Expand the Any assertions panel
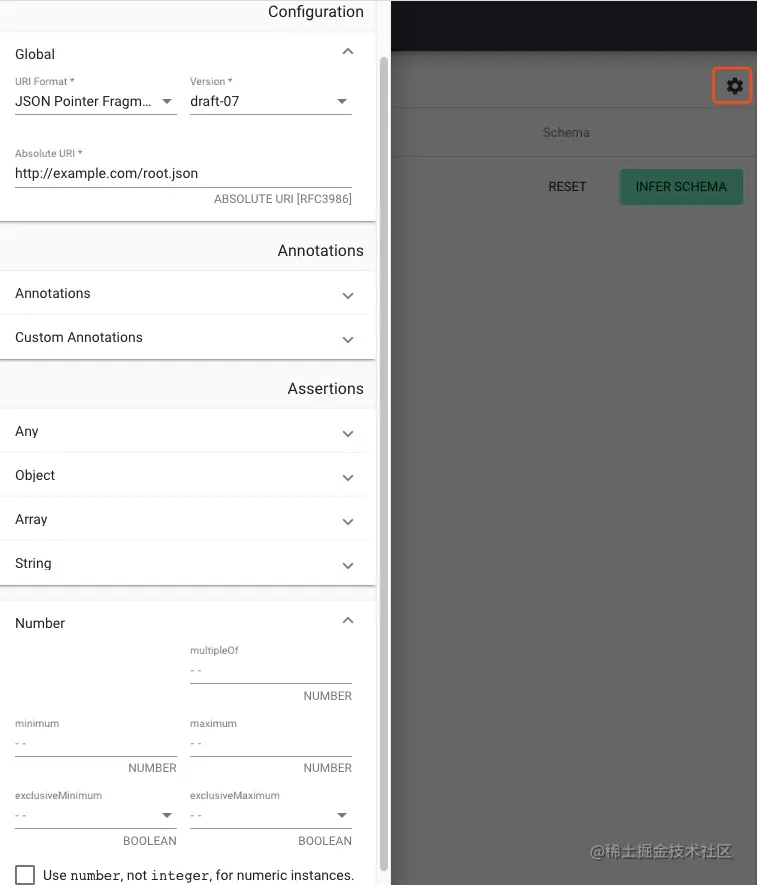The image size is (757, 885). (185, 432)
